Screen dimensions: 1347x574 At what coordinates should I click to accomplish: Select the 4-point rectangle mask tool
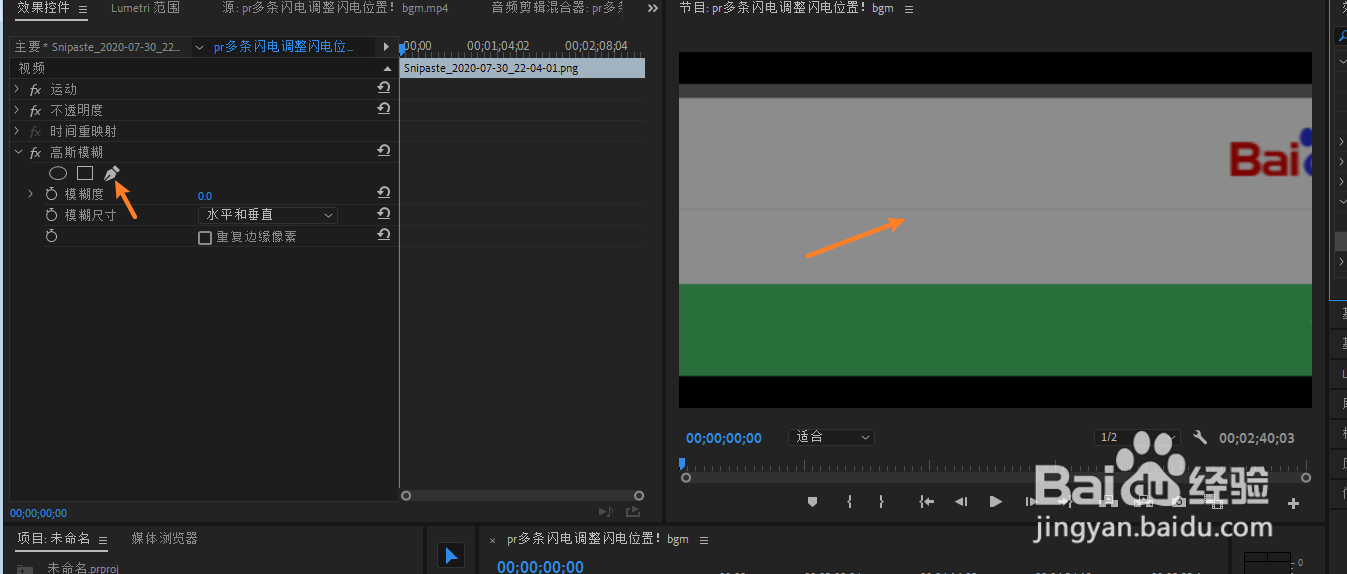point(85,173)
